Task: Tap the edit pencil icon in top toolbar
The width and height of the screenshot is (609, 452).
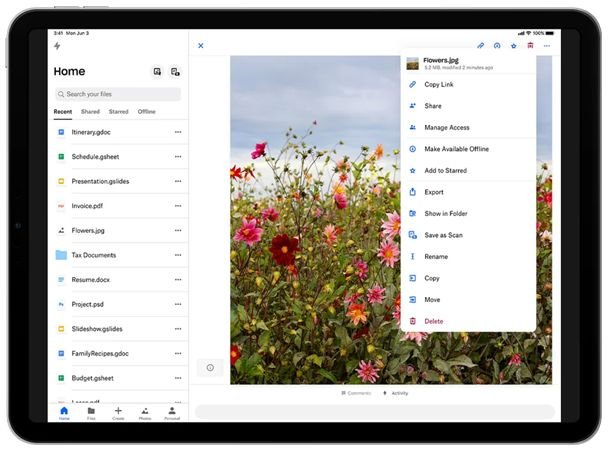Action: [480, 46]
